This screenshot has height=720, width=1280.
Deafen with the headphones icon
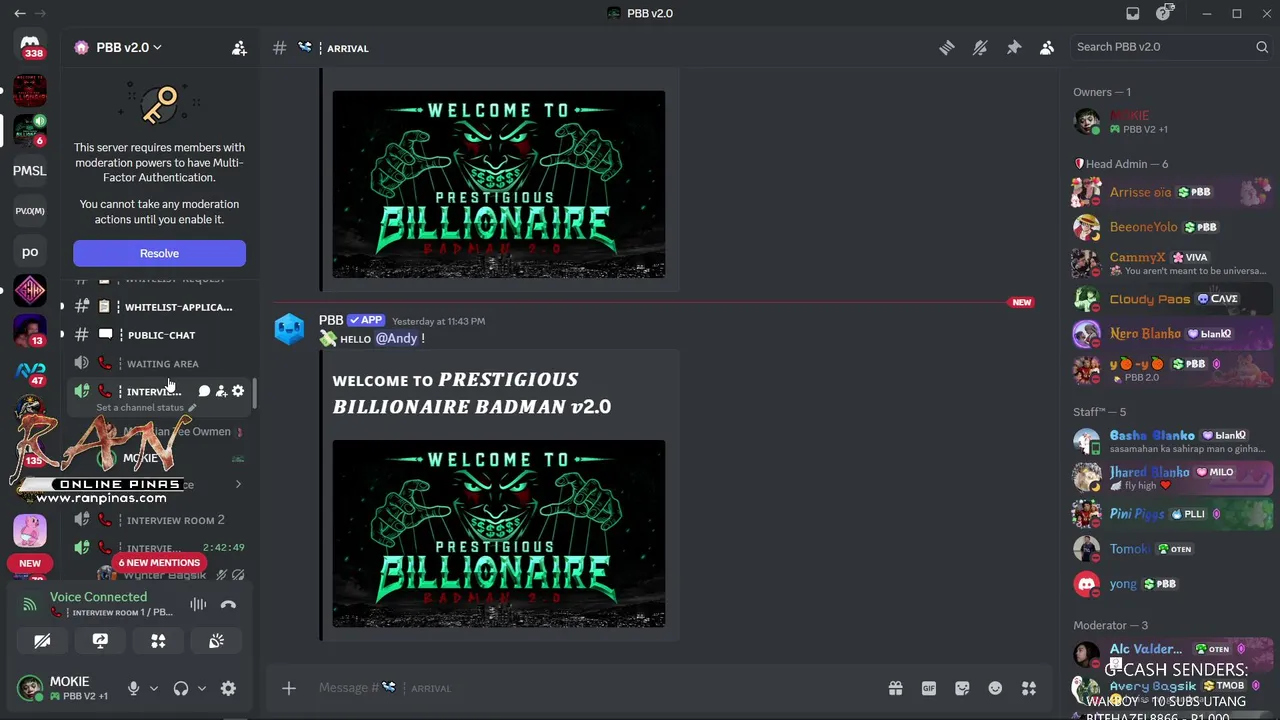tap(181, 688)
